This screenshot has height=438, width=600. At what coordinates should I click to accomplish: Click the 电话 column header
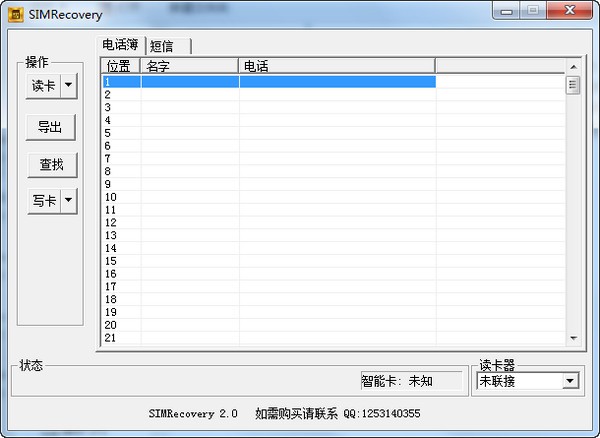[336, 66]
